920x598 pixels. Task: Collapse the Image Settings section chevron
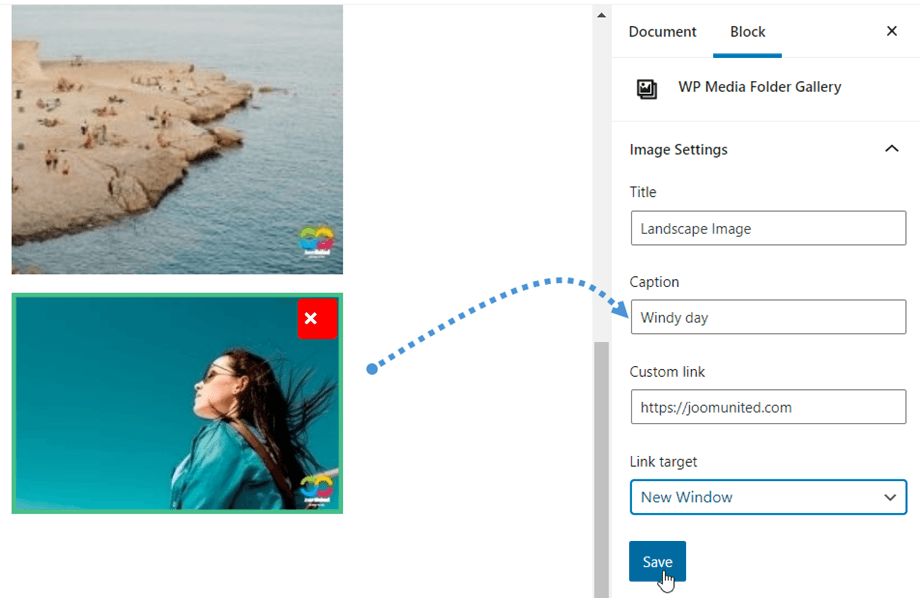tap(891, 149)
